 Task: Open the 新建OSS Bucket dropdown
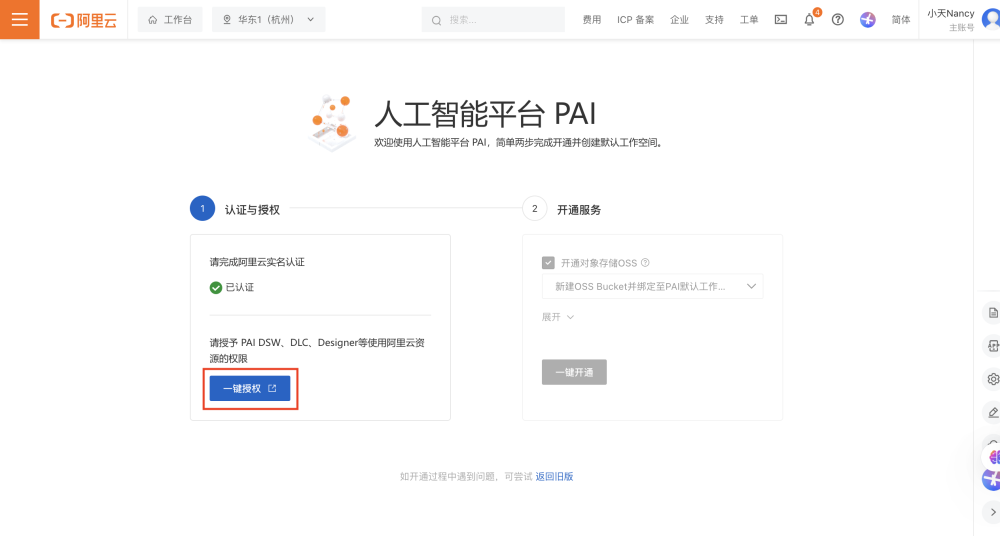coord(652,287)
